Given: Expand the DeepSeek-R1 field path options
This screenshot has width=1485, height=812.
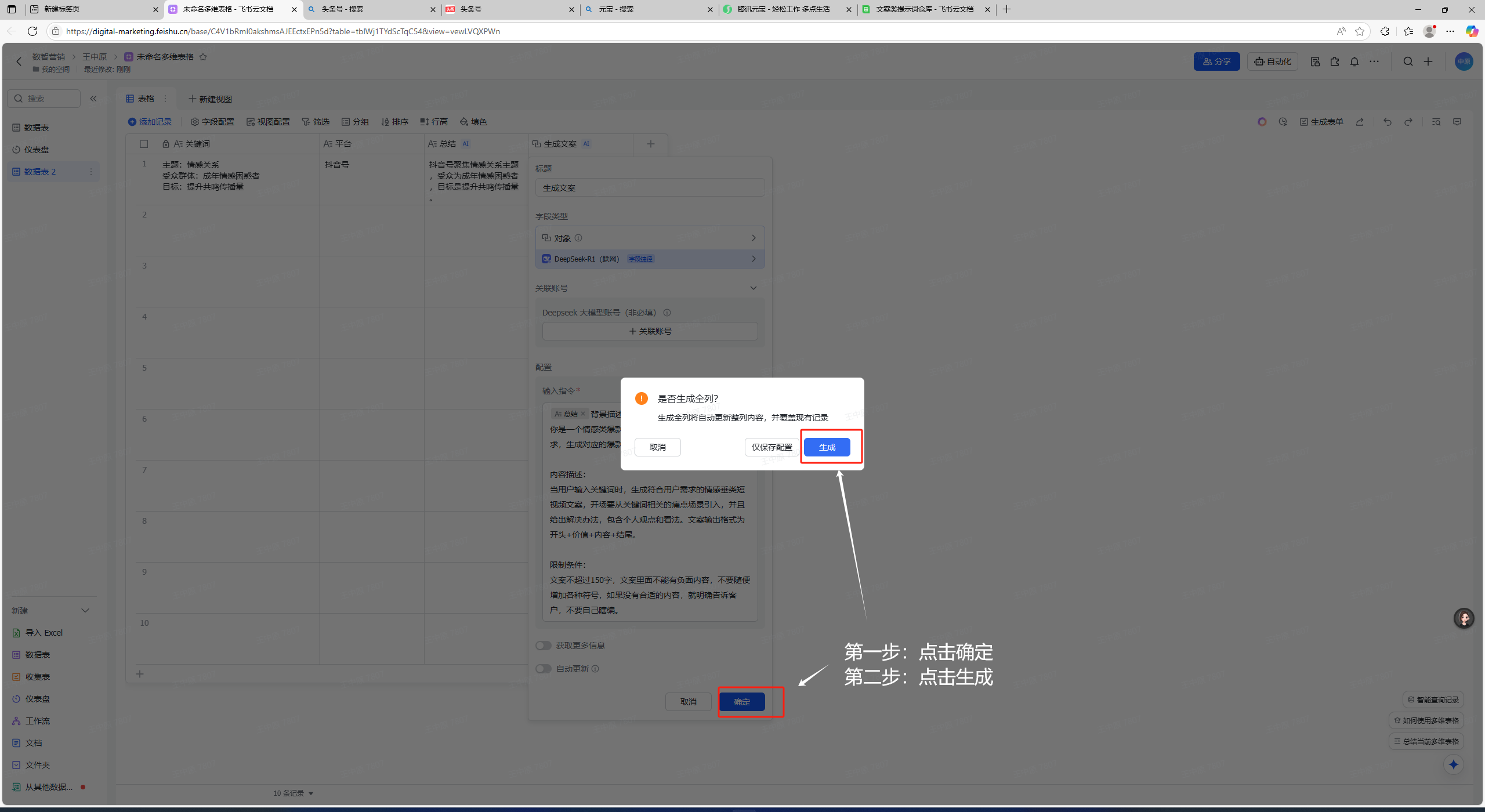Looking at the screenshot, I should pyautogui.click(x=754, y=259).
